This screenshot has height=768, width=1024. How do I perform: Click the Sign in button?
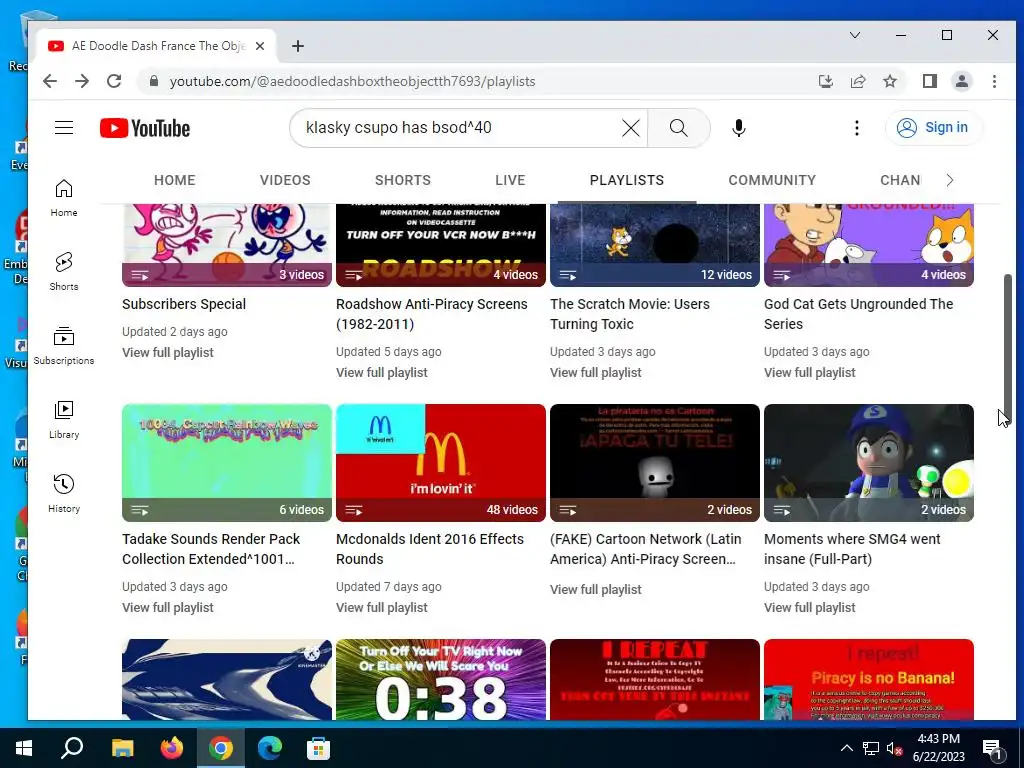(933, 127)
